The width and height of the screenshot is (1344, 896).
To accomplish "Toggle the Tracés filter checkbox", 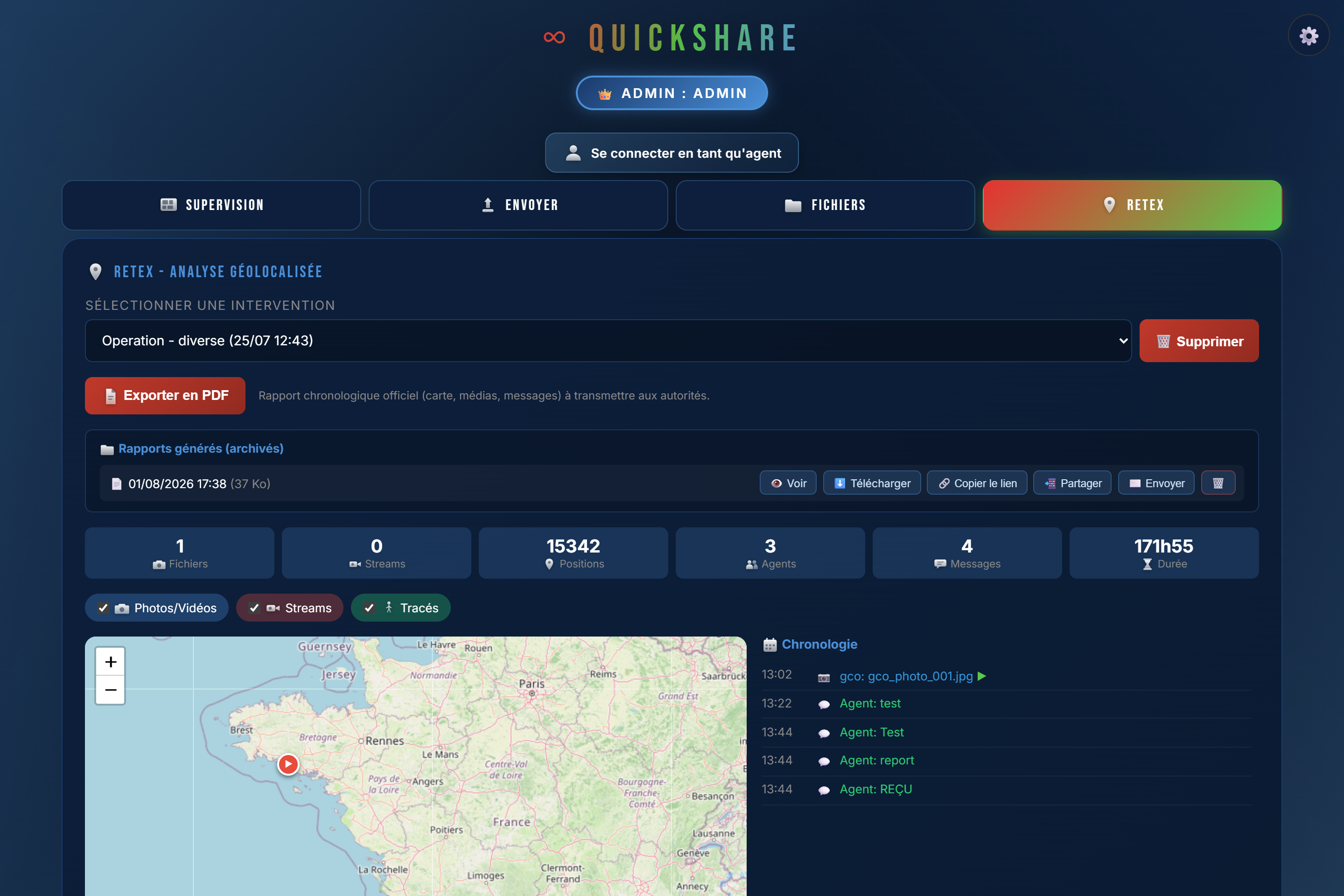I will (369, 608).
